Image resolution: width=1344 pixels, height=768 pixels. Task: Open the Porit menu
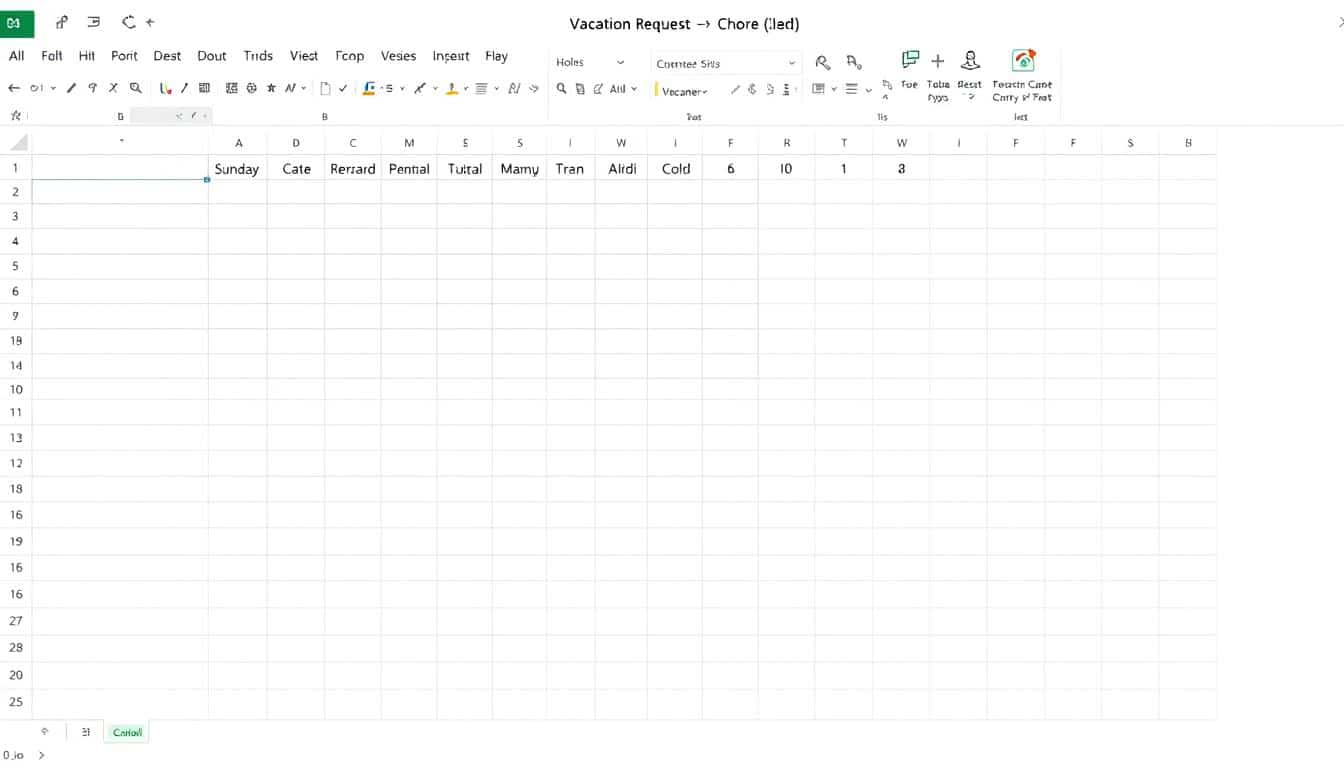coord(124,56)
